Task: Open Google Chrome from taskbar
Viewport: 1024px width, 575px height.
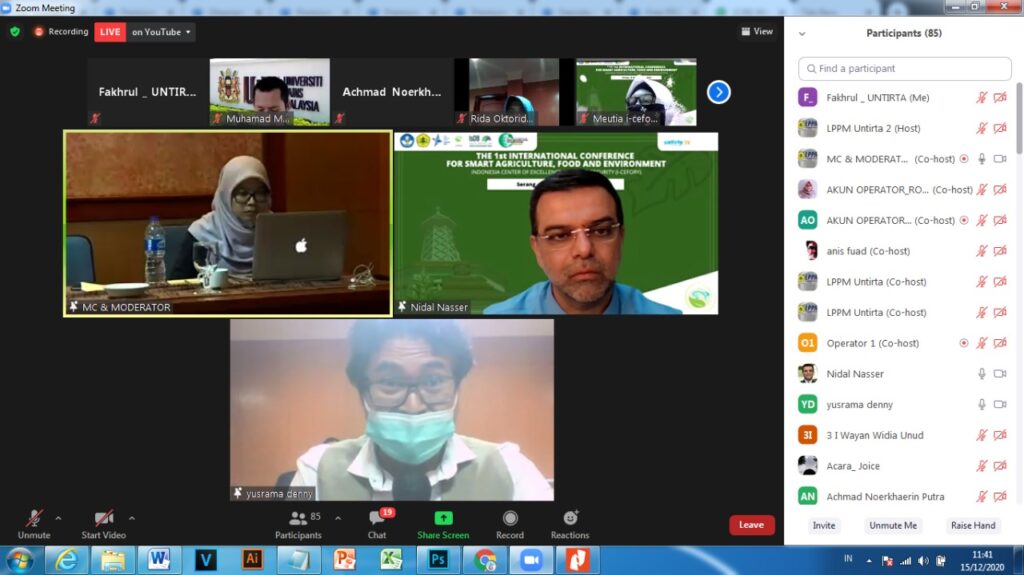Action: point(484,560)
